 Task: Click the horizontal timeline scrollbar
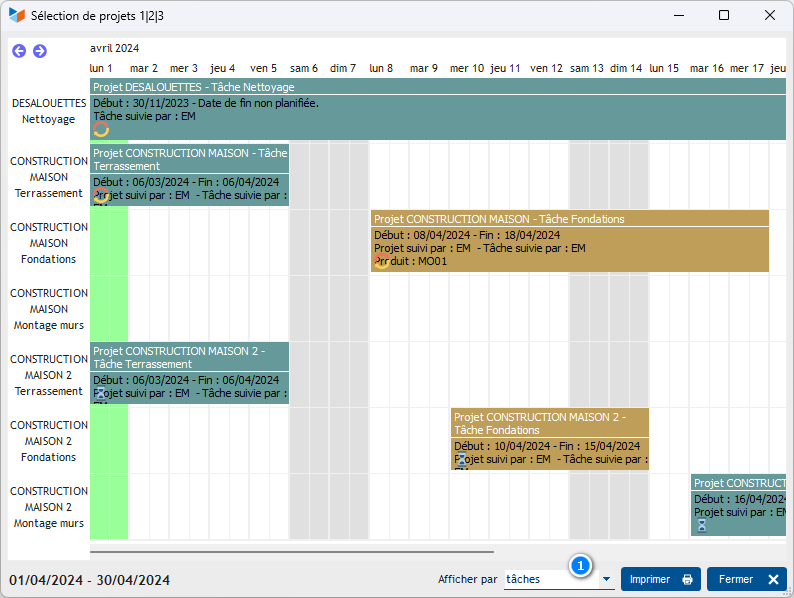[x=291, y=551]
